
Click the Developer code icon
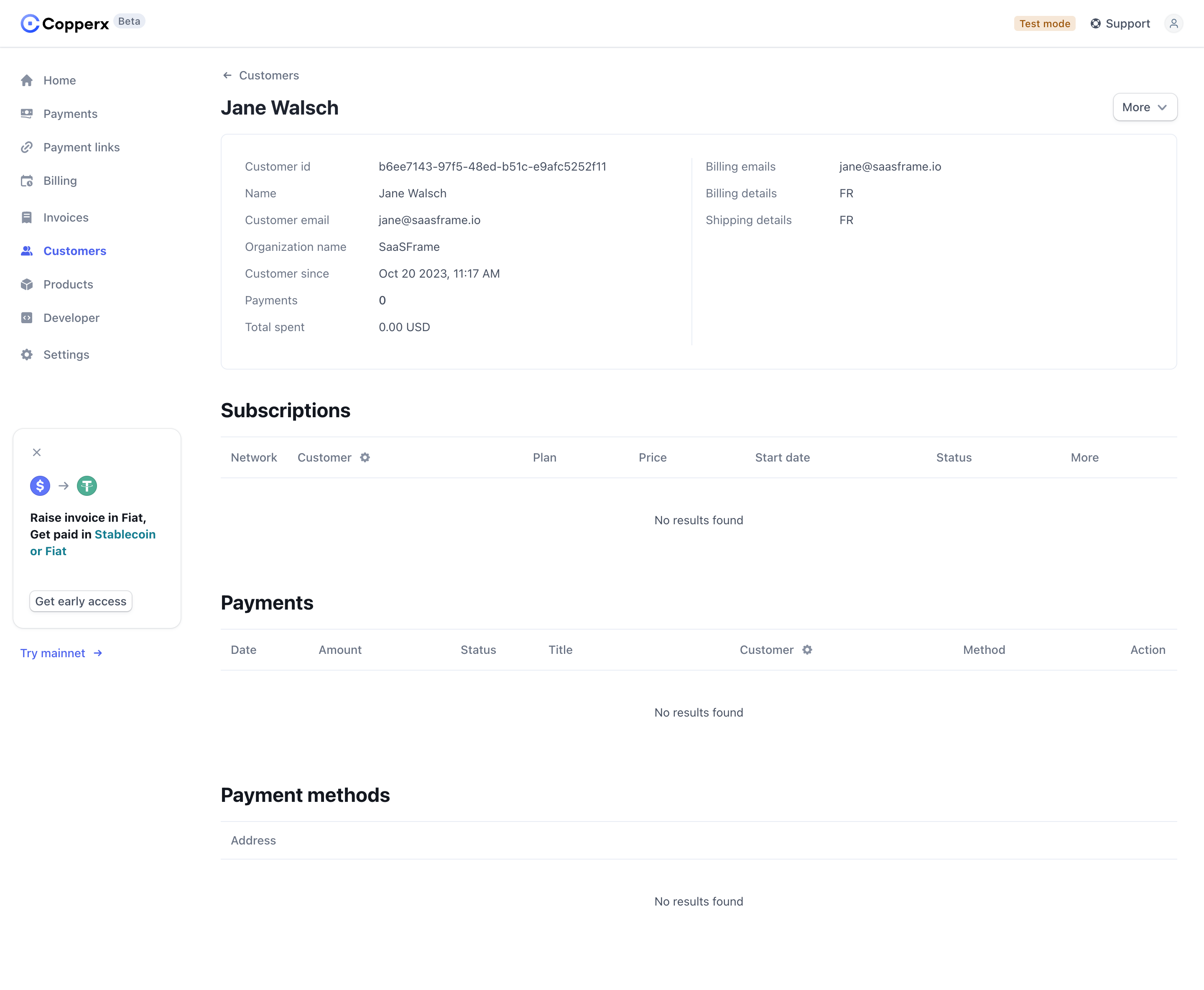pos(27,318)
